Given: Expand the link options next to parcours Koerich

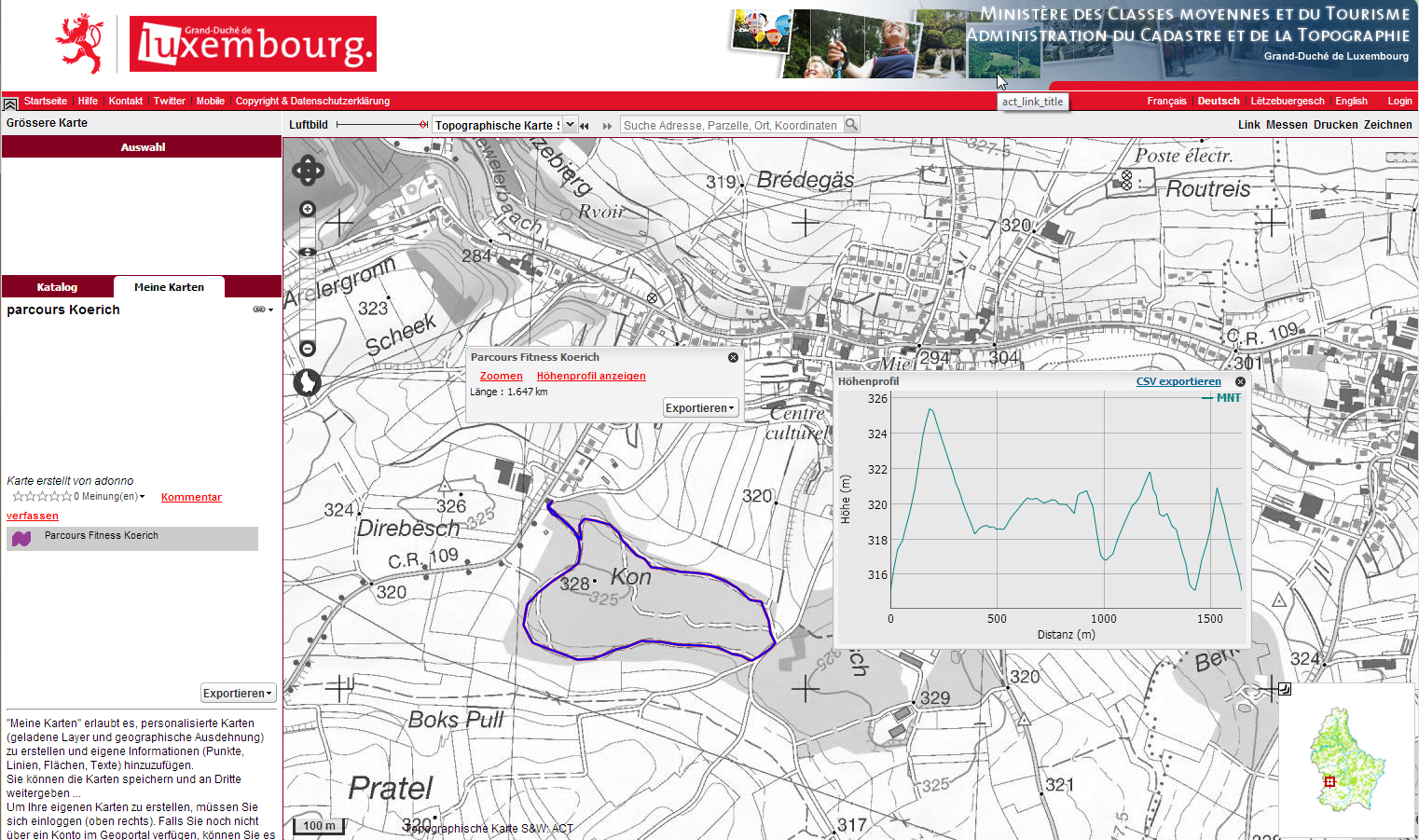Looking at the screenshot, I should tap(263, 310).
